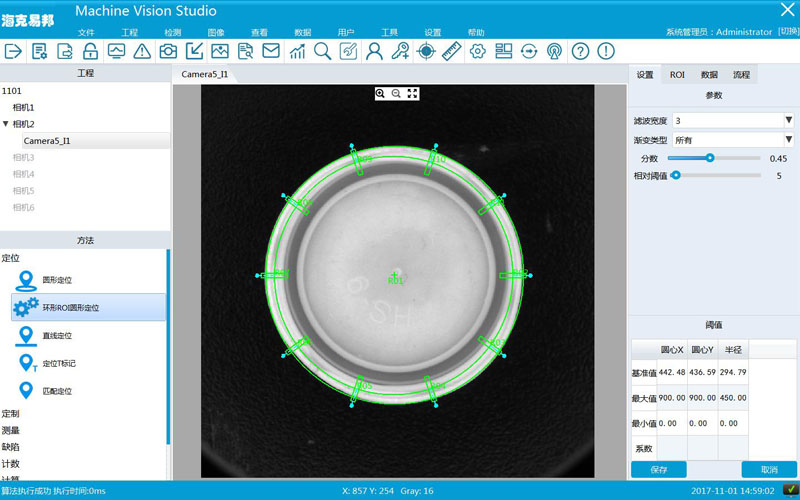Image resolution: width=800 pixels, height=500 pixels.
Task: Click the camera capture icon in toolbar
Action: tap(169, 51)
